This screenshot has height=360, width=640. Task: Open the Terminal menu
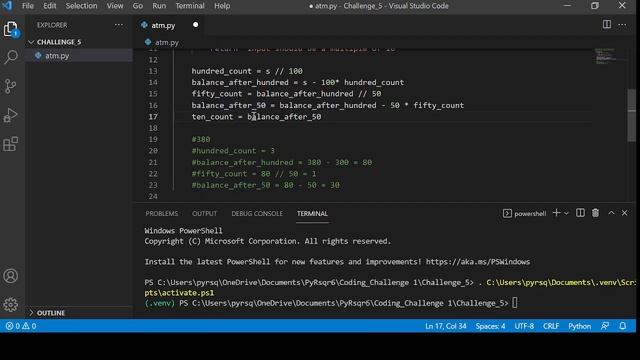tap(190, 6)
